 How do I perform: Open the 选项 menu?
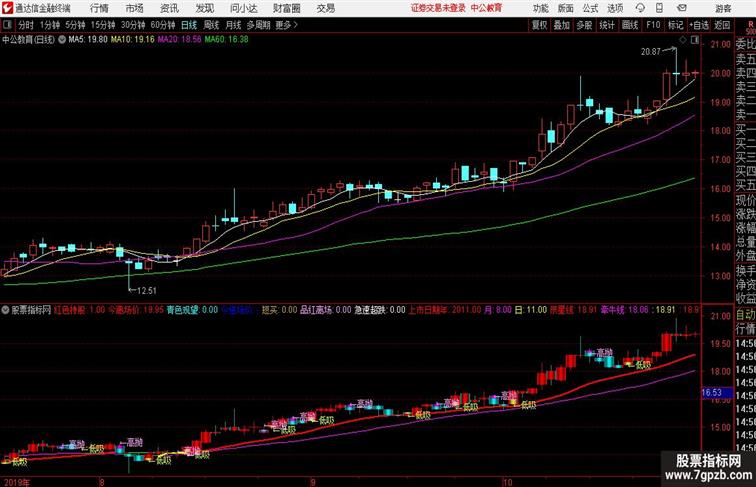615,8
